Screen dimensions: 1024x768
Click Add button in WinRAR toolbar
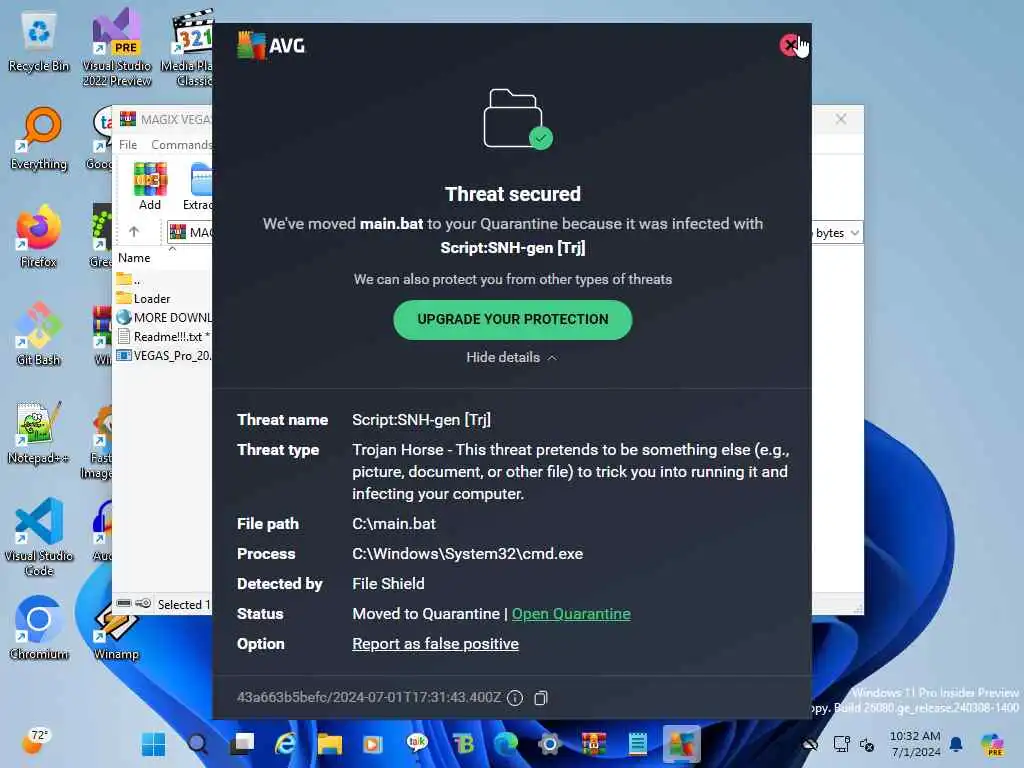click(150, 186)
